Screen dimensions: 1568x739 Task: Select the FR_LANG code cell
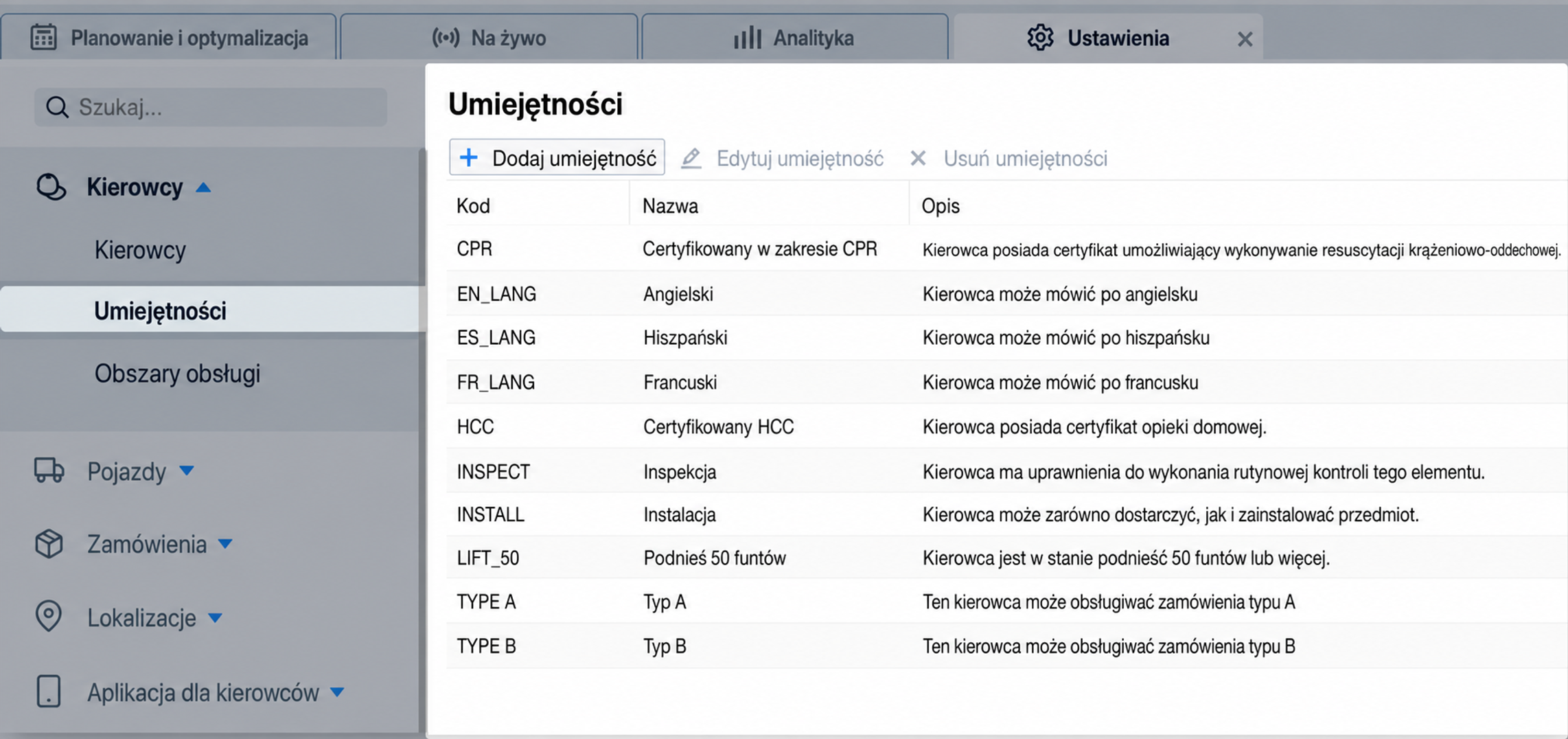tap(496, 382)
